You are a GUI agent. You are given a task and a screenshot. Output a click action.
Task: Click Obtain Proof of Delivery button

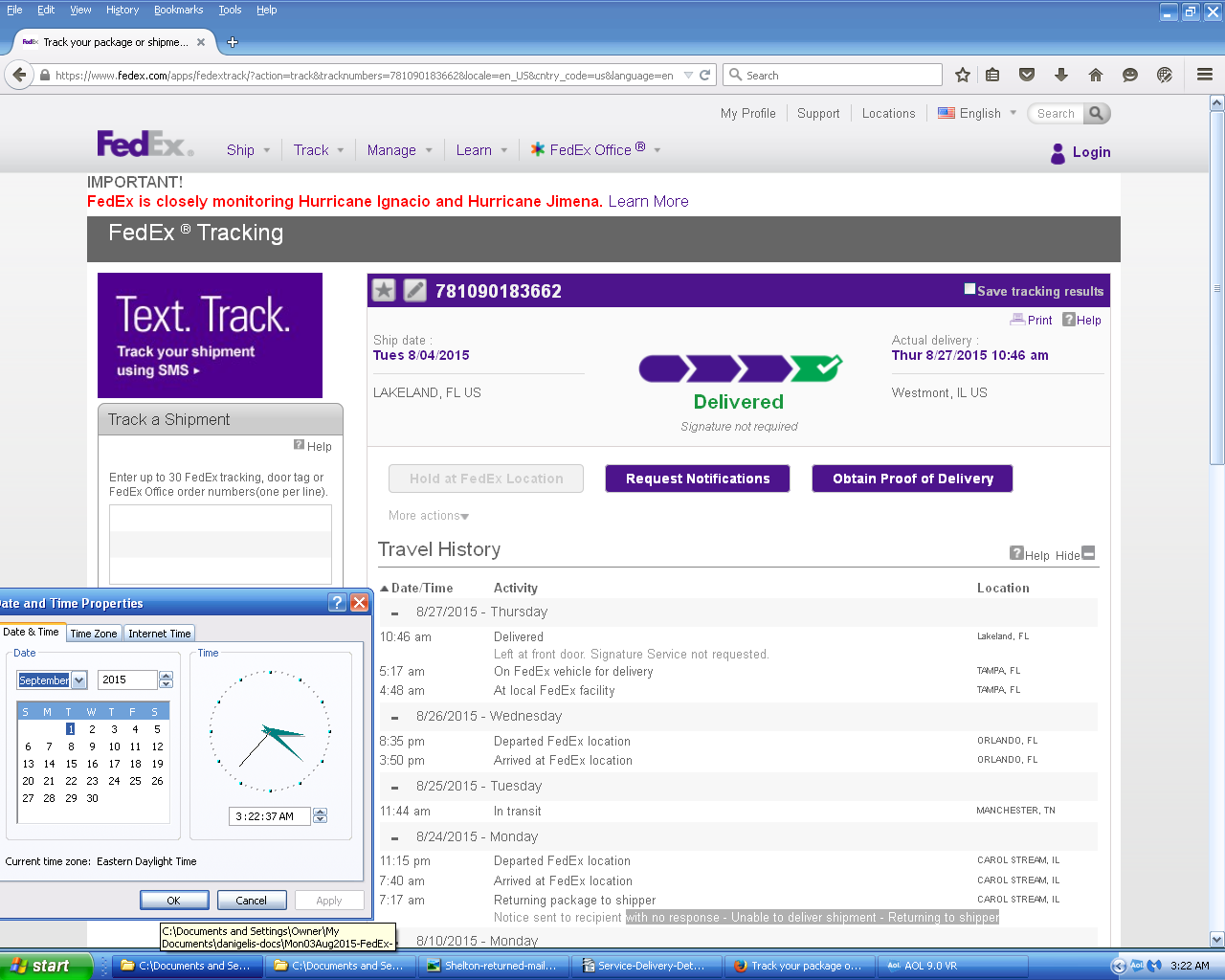[912, 479]
